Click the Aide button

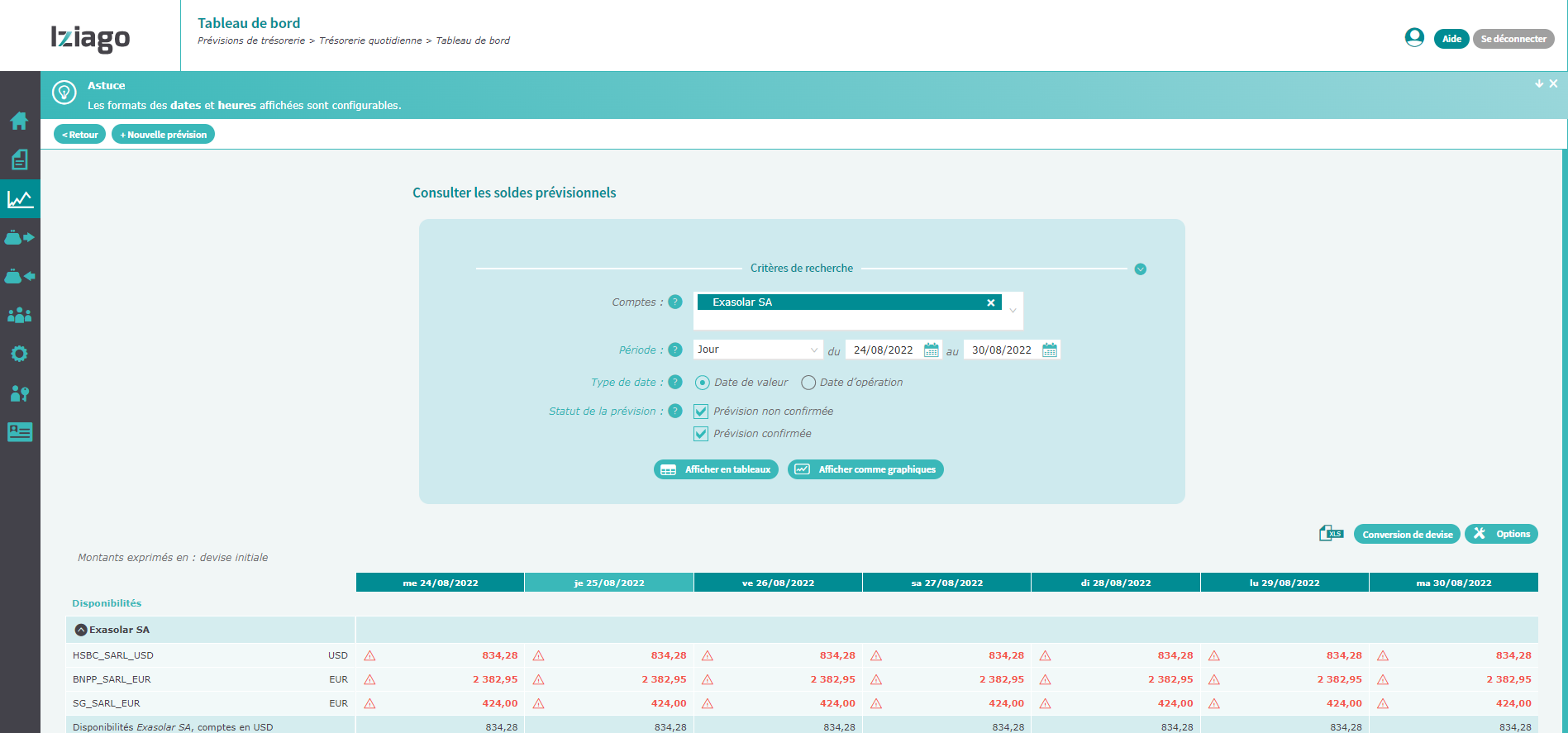click(x=1451, y=39)
